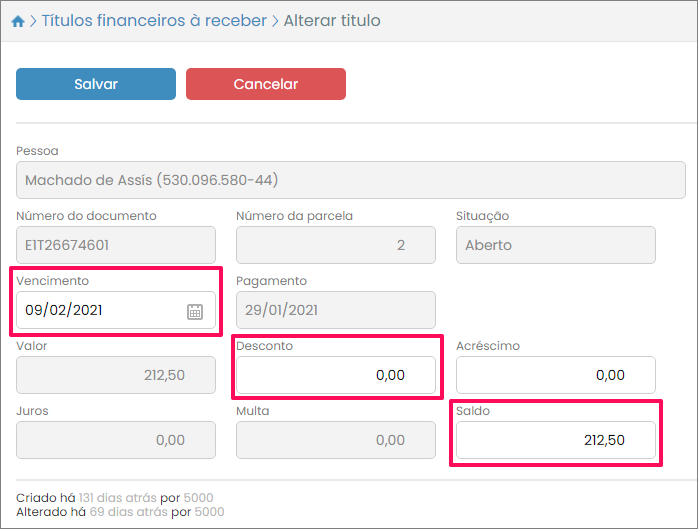Image resolution: width=698 pixels, height=529 pixels.
Task: Click the Pessoa field with Machado de Assis
Action: coord(350,181)
